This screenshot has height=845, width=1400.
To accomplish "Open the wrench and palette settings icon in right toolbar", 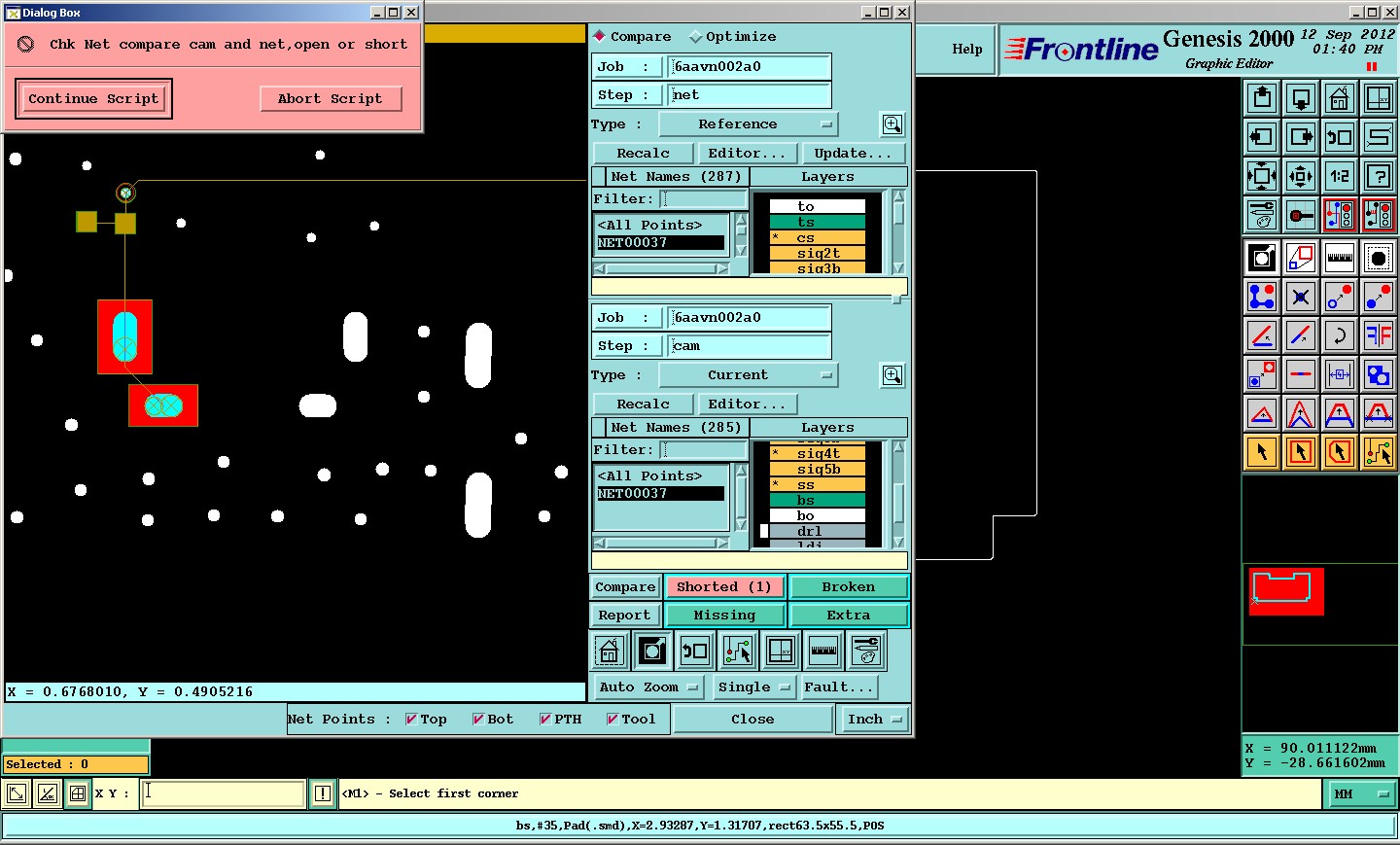I will [x=1262, y=215].
